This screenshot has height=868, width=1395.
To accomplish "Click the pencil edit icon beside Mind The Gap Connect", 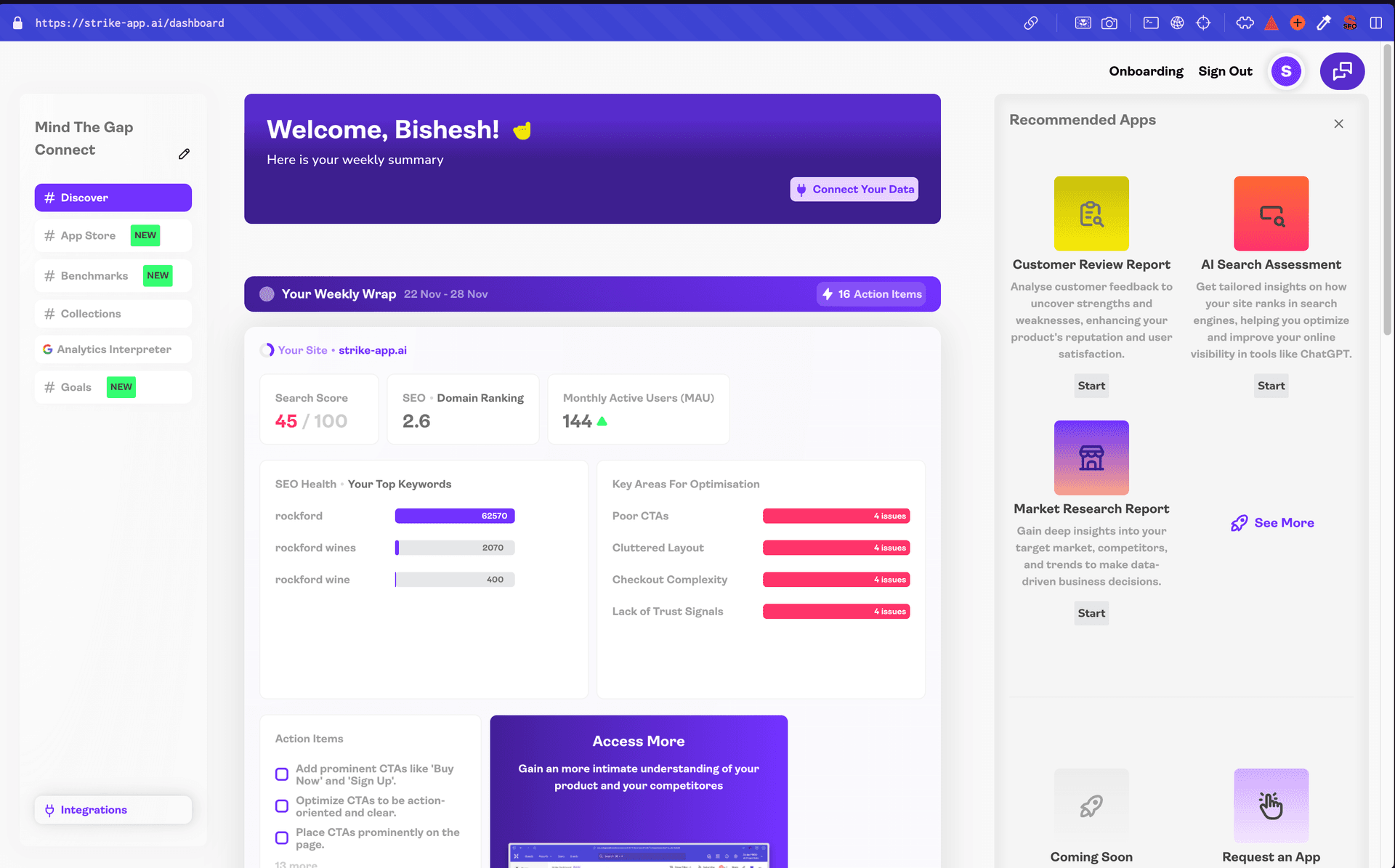I will click(184, 154).
